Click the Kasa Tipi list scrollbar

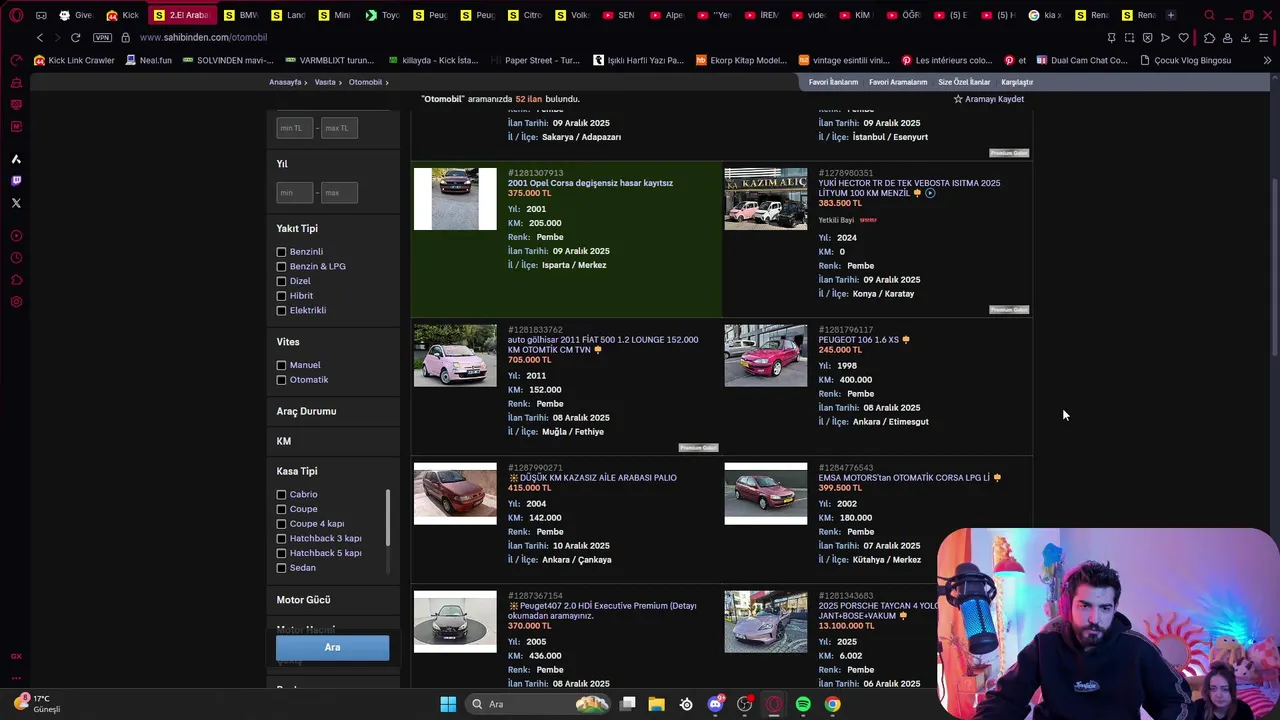click(x=387, y=518)
